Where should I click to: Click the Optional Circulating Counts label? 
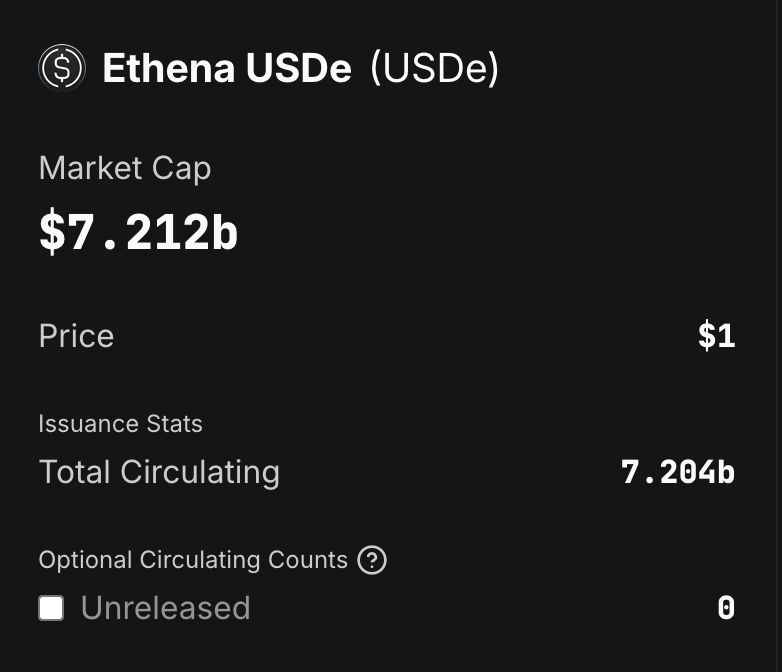click(x=193, y=560)
